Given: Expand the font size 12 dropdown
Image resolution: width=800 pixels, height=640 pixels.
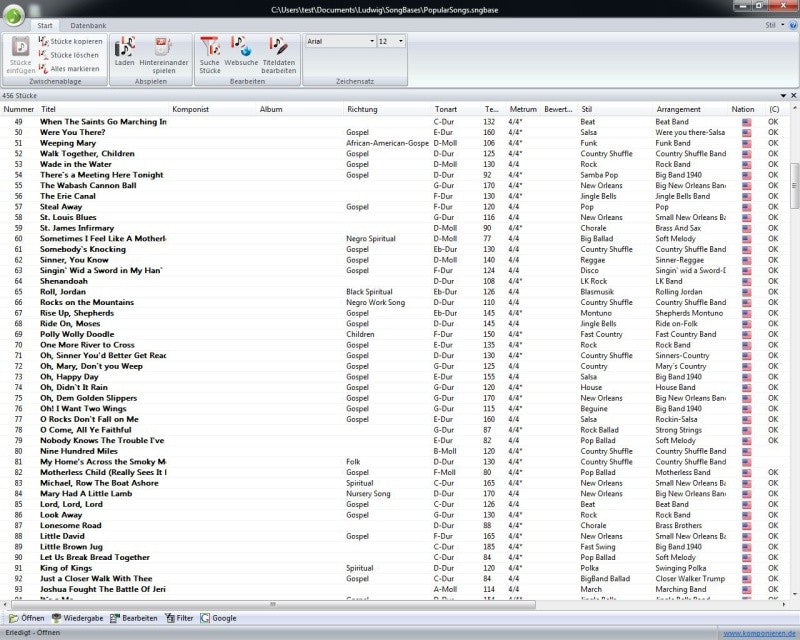Looking at the screenshot, I should tap(391, 41).
